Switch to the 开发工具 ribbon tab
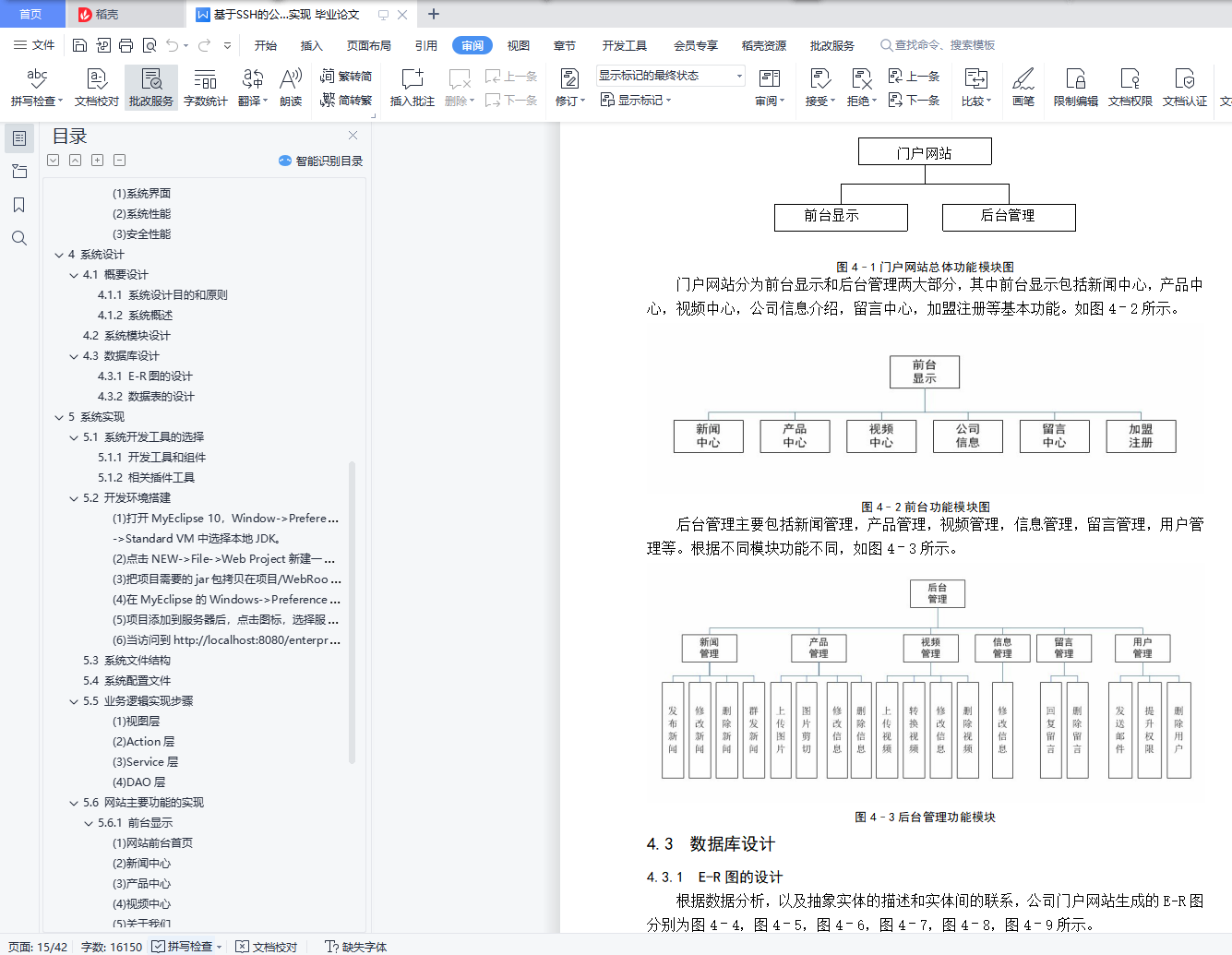 coord(625,45)
